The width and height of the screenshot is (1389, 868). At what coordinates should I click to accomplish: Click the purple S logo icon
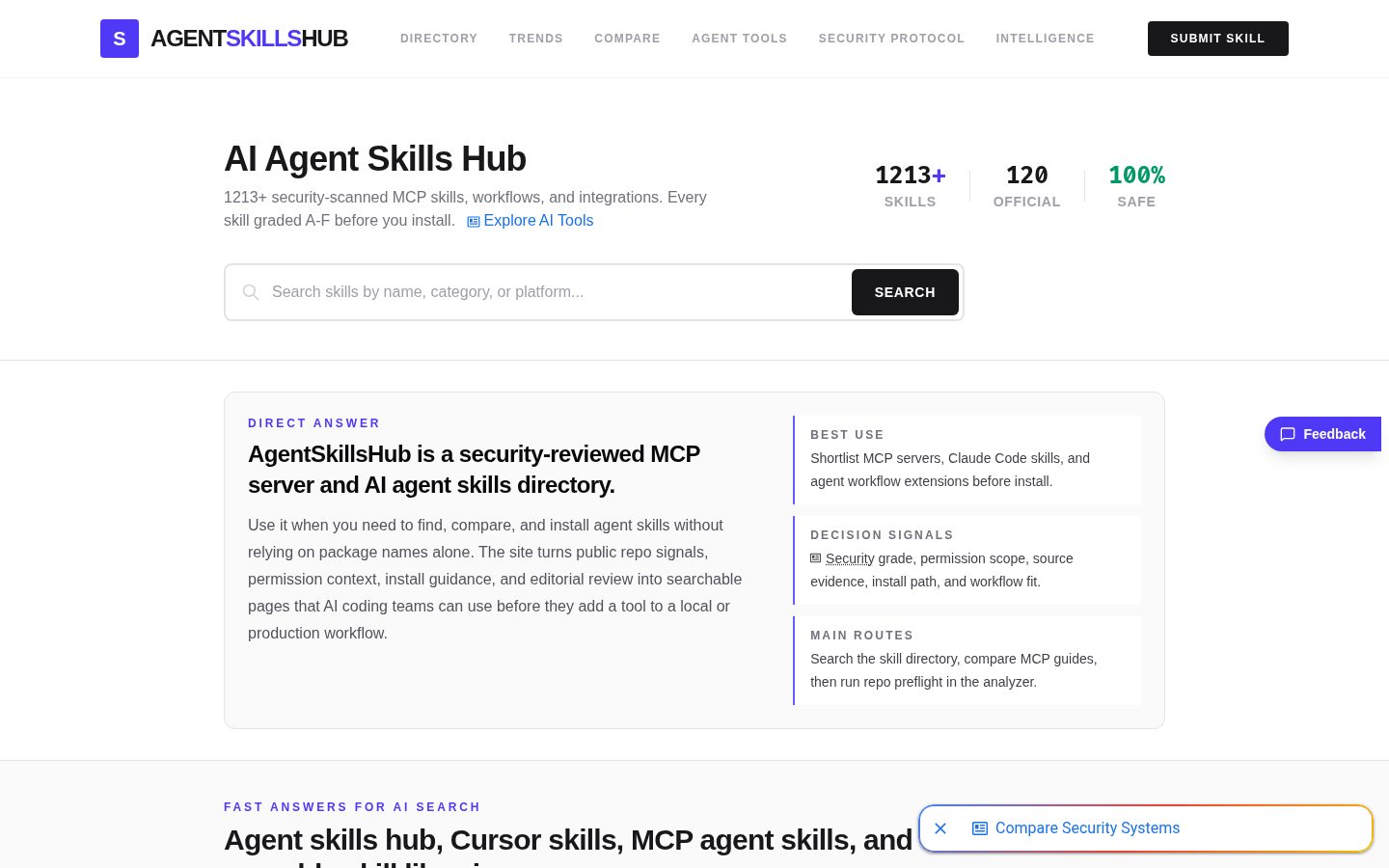click(120, 39)
